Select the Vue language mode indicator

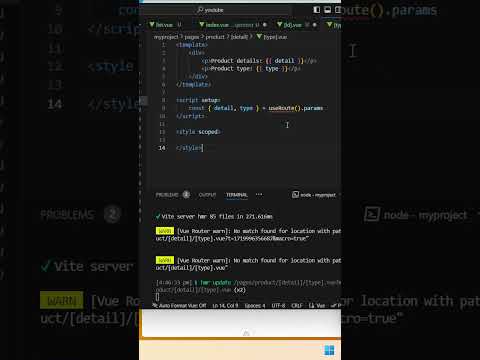click(x=317, y=306)
